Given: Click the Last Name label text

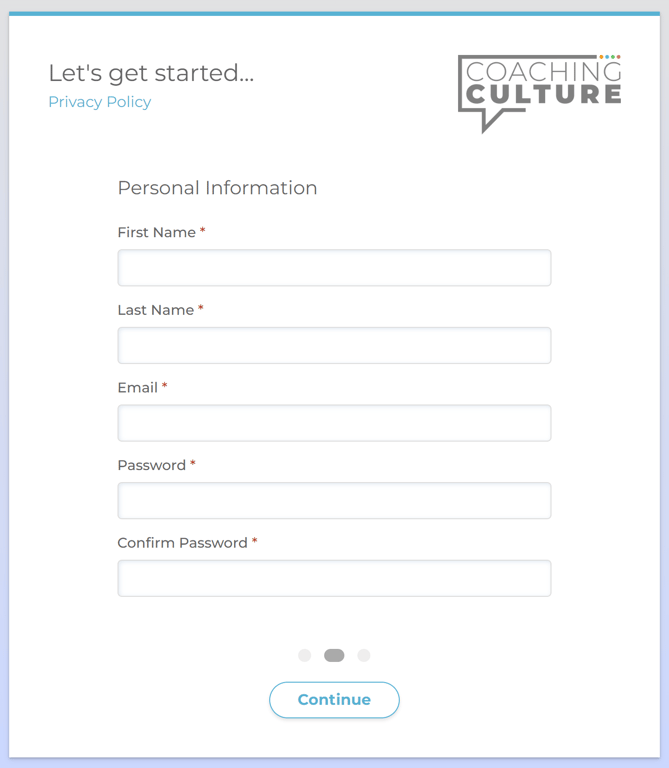Looking at the screenshot, I should coord(155,310).
